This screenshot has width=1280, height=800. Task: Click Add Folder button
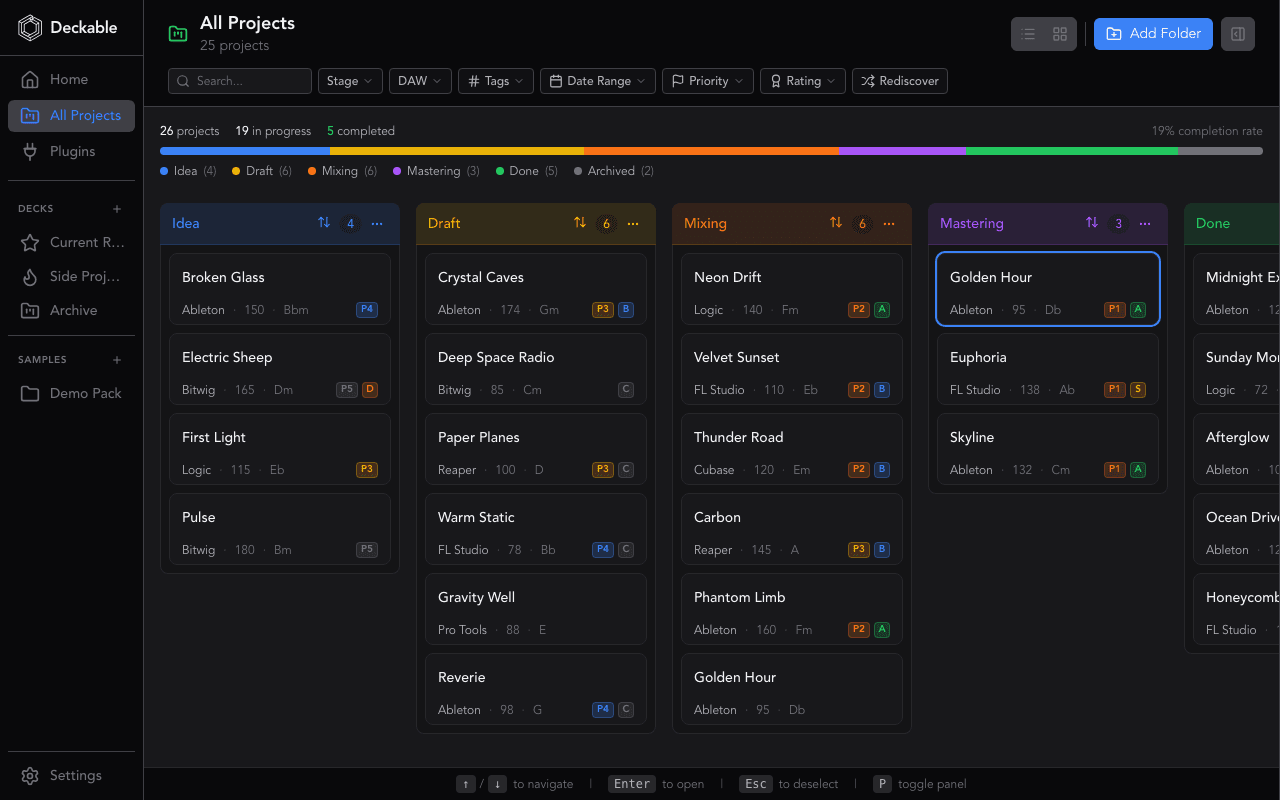tap(1153, 34)
